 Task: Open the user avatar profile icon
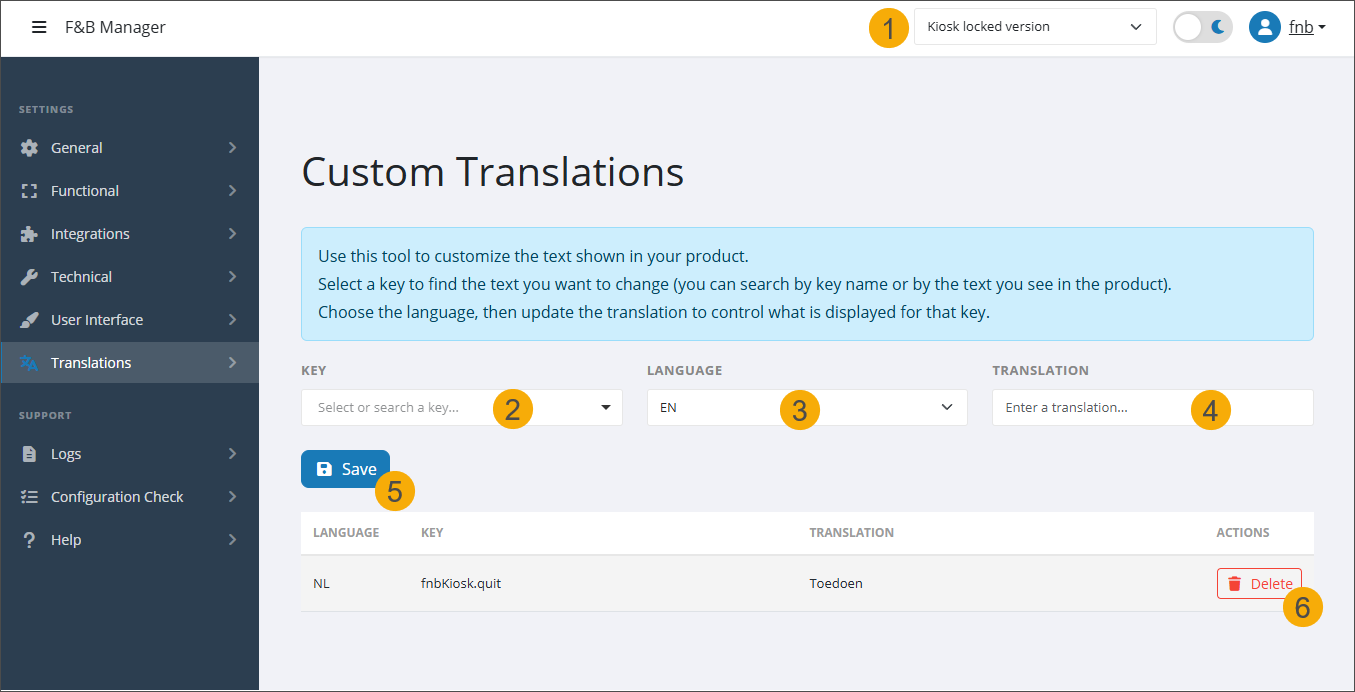tap(1264, 27)
